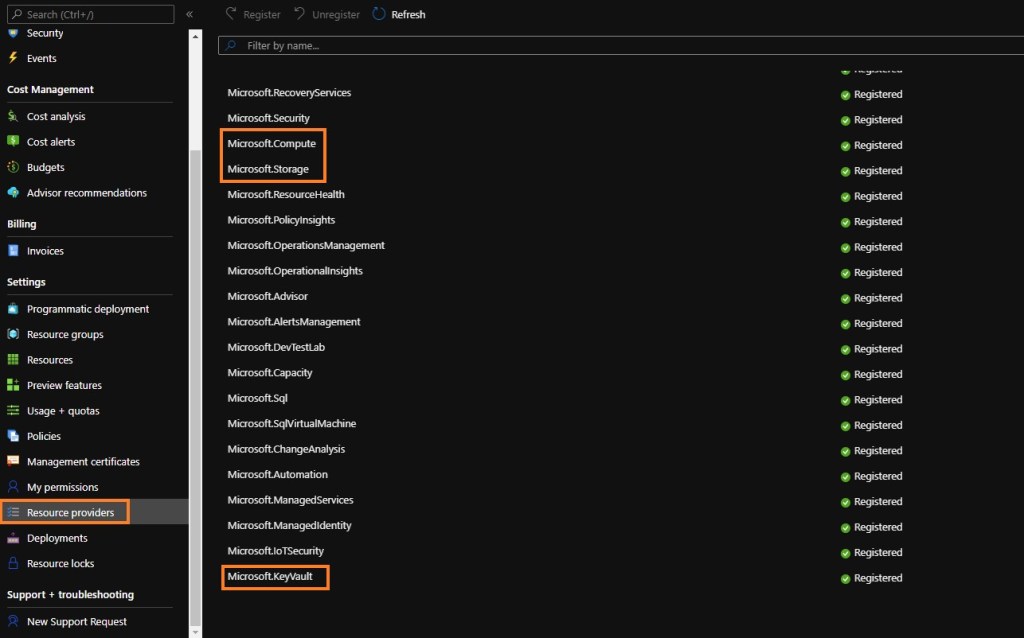Click green check icon beside Microsoft.Compute status

click(x=845, y=146)
